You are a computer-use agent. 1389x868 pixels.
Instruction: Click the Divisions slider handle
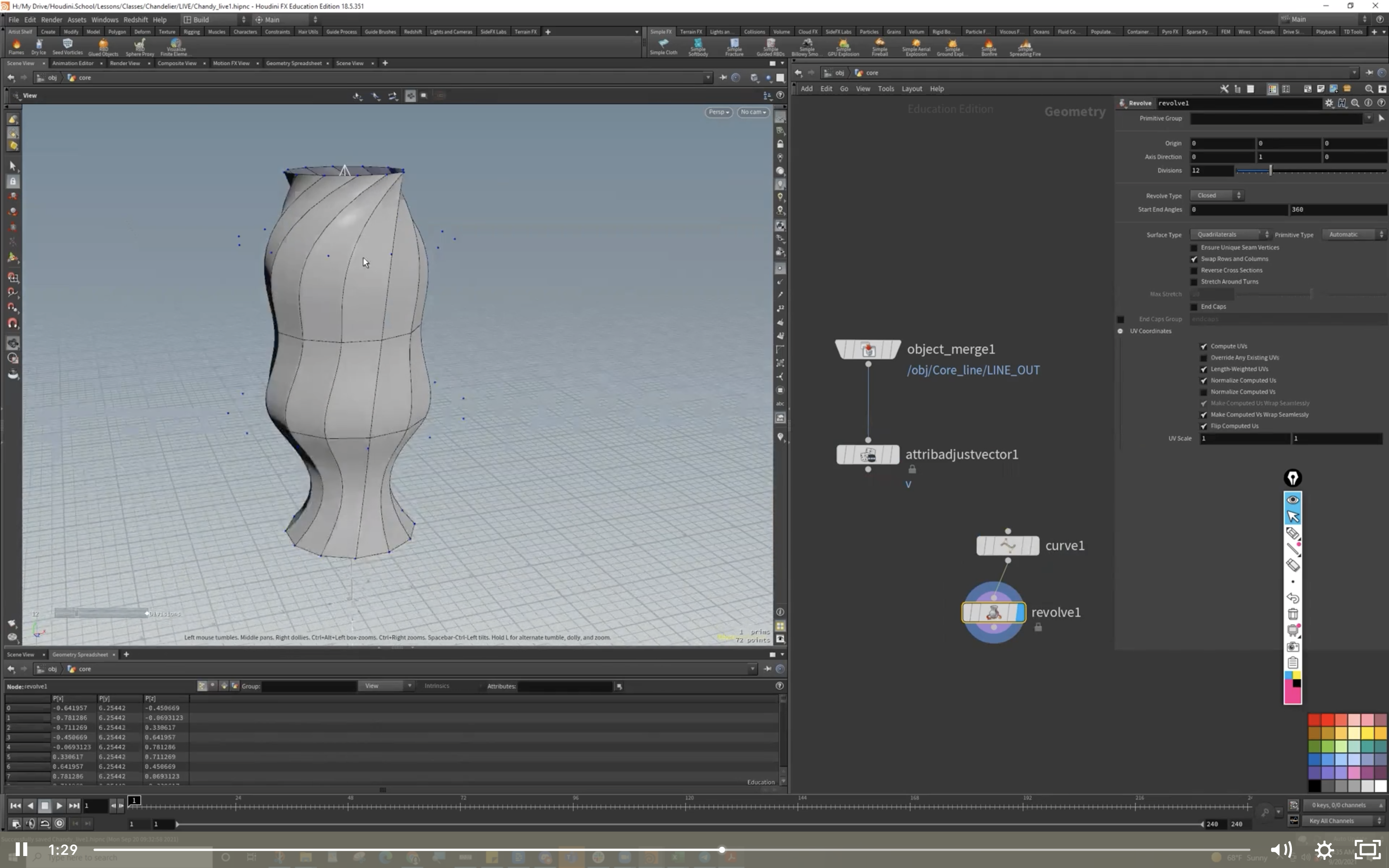pyautogui.click(x=1271, y=171)
